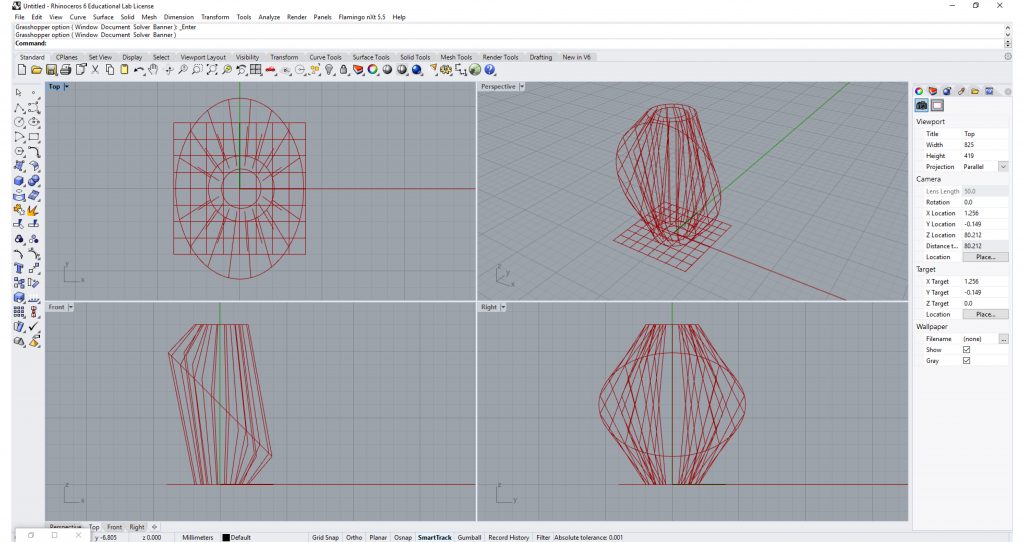The image size is (1024, 542).
Task: Open the Top viewport title dropdown arrow
Action: (66, 86)
